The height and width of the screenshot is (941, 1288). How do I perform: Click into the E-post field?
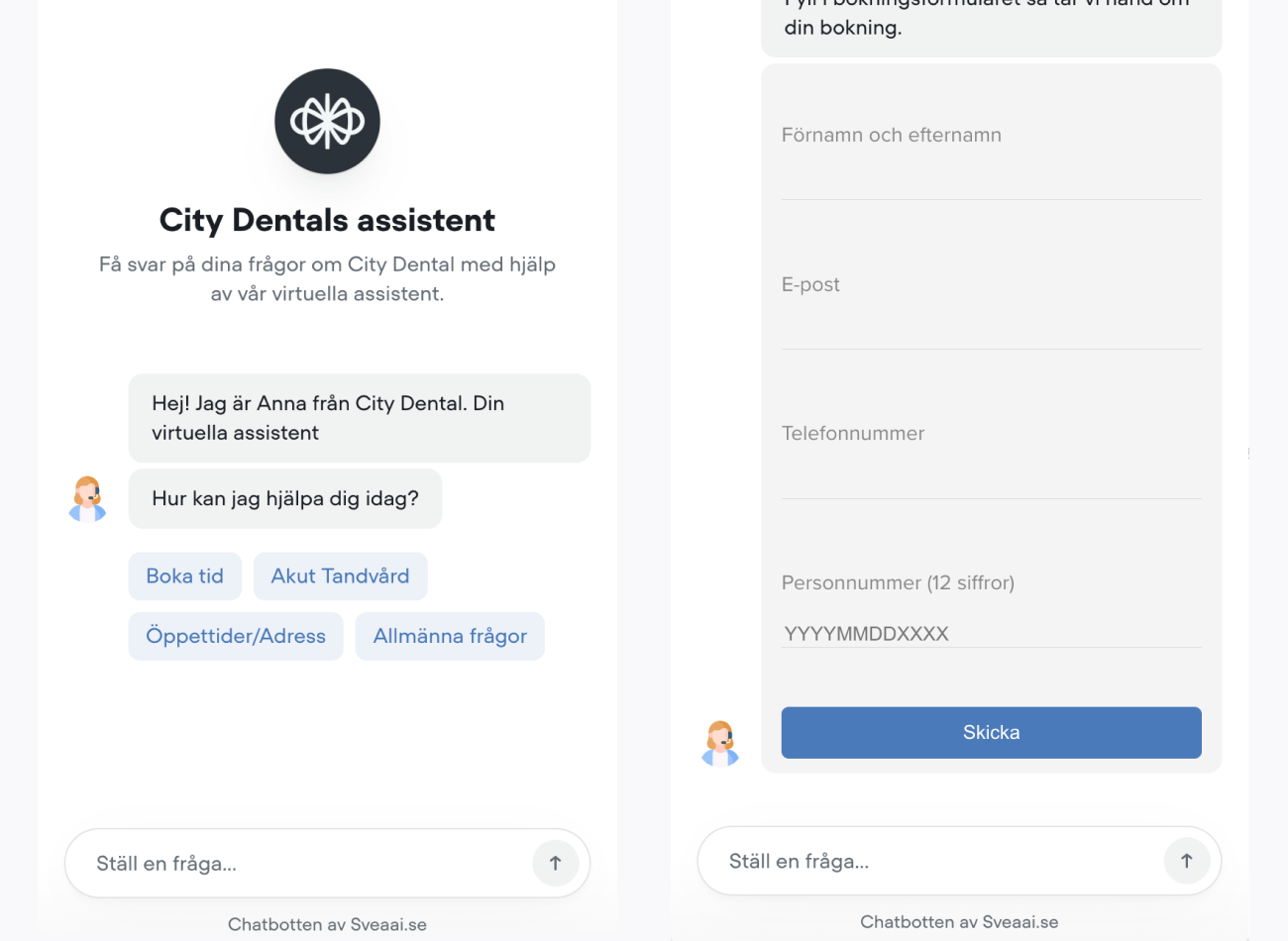coord(991,328)
